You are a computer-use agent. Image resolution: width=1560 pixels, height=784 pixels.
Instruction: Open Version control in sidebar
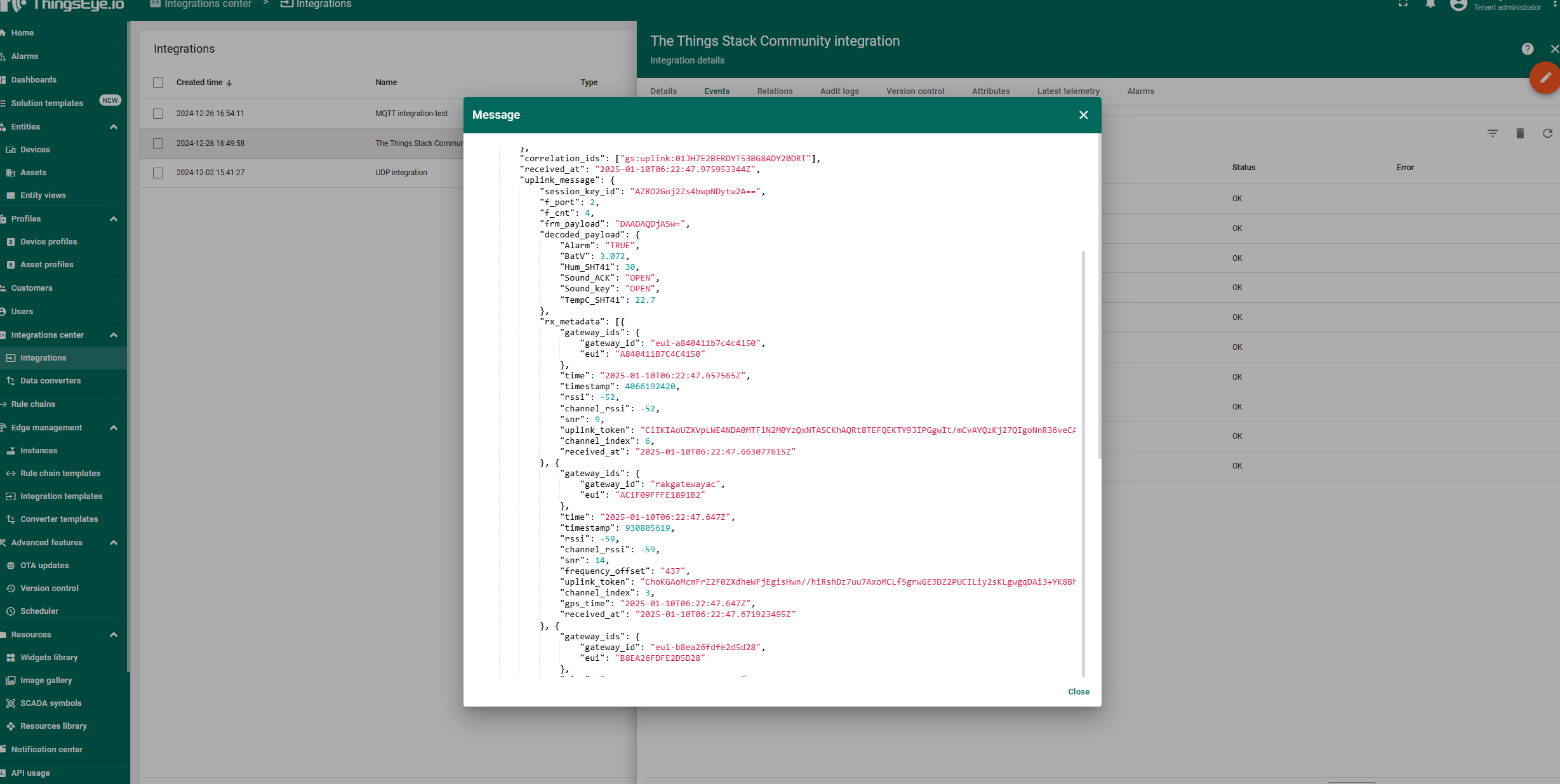pos(49,588)
